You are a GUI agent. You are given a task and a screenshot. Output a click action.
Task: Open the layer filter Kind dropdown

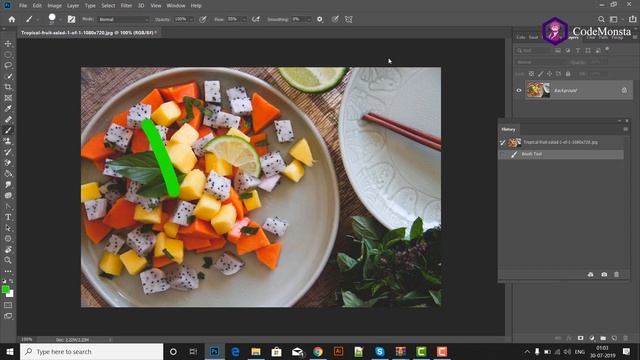pos(533,50)
